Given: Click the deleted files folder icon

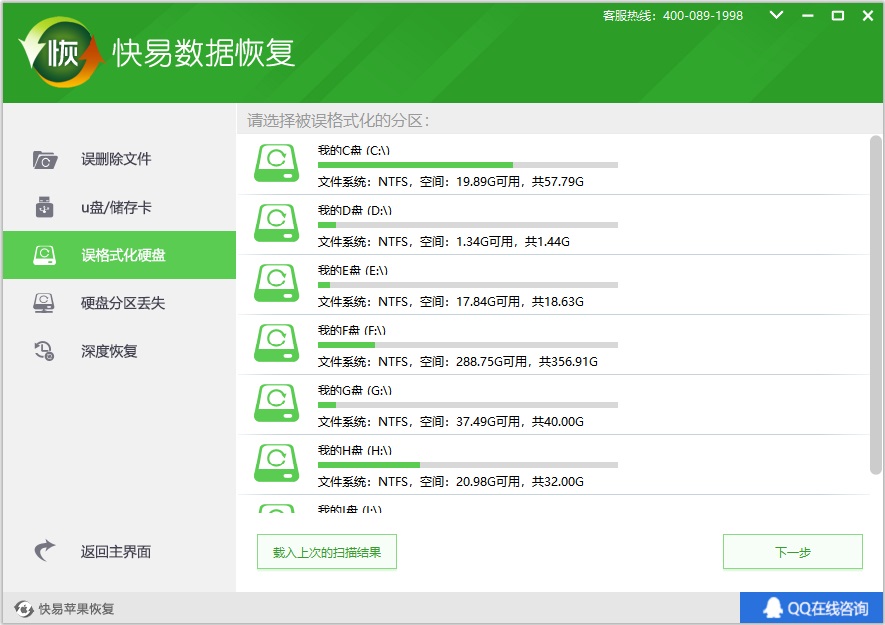Looking at the screenshot, I should tap(45, 160).
